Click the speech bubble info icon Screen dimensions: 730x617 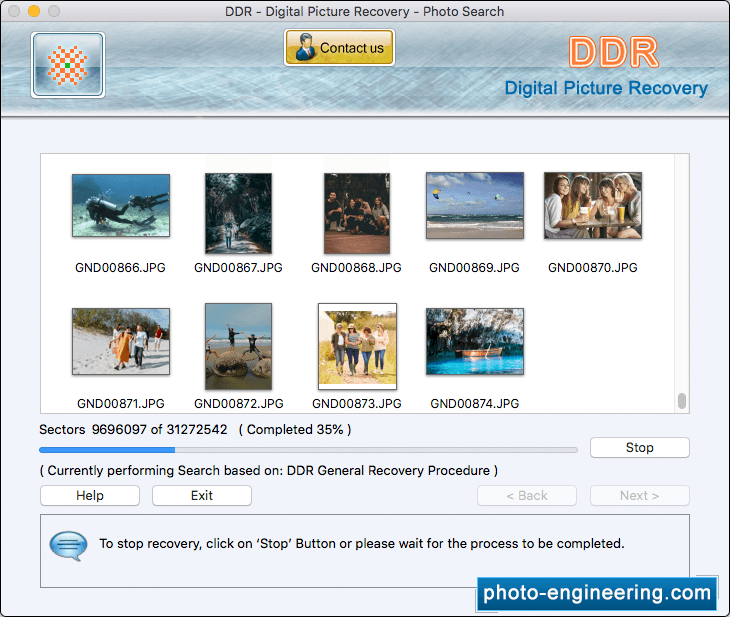point(68,546)
